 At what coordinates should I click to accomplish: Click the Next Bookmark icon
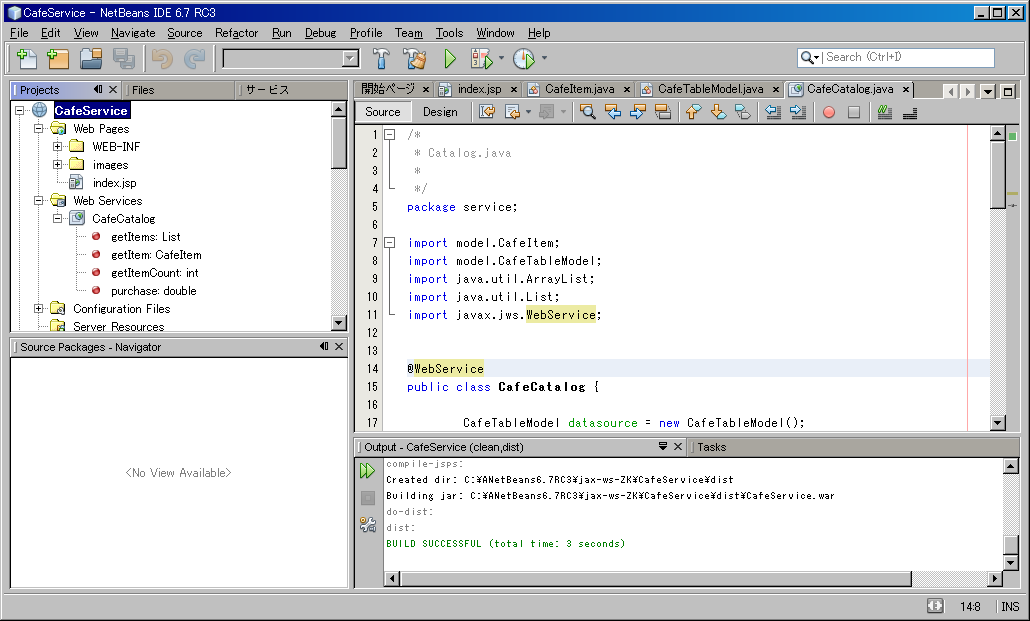click(718, 112)
